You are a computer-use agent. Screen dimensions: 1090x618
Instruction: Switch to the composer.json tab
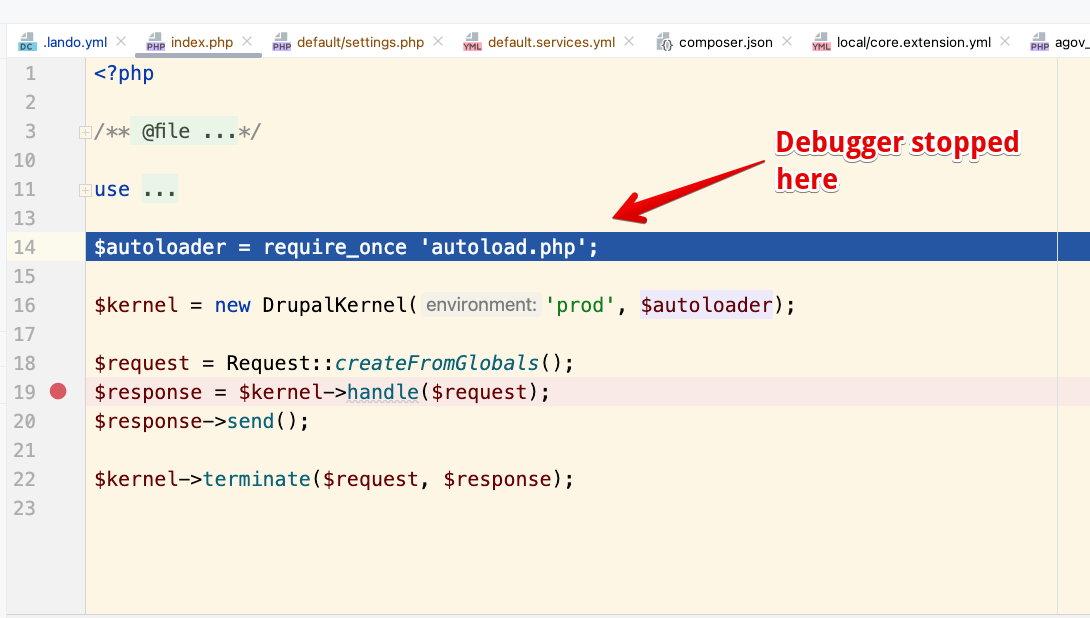(726, 42)
